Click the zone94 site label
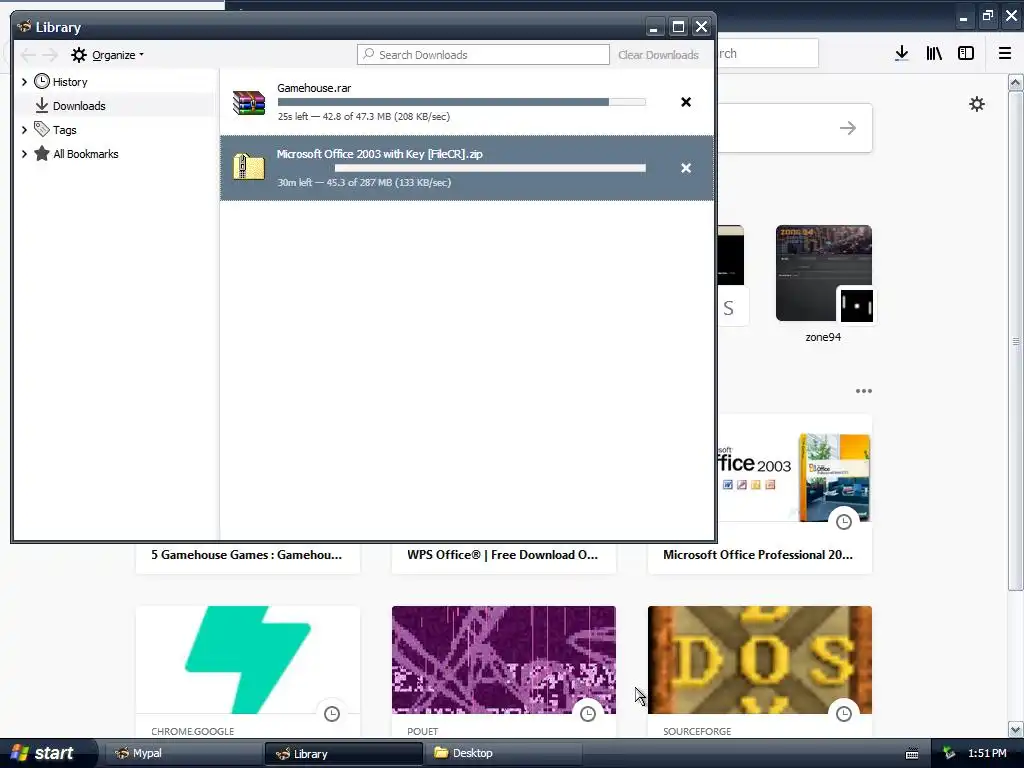 coord(823,337)
